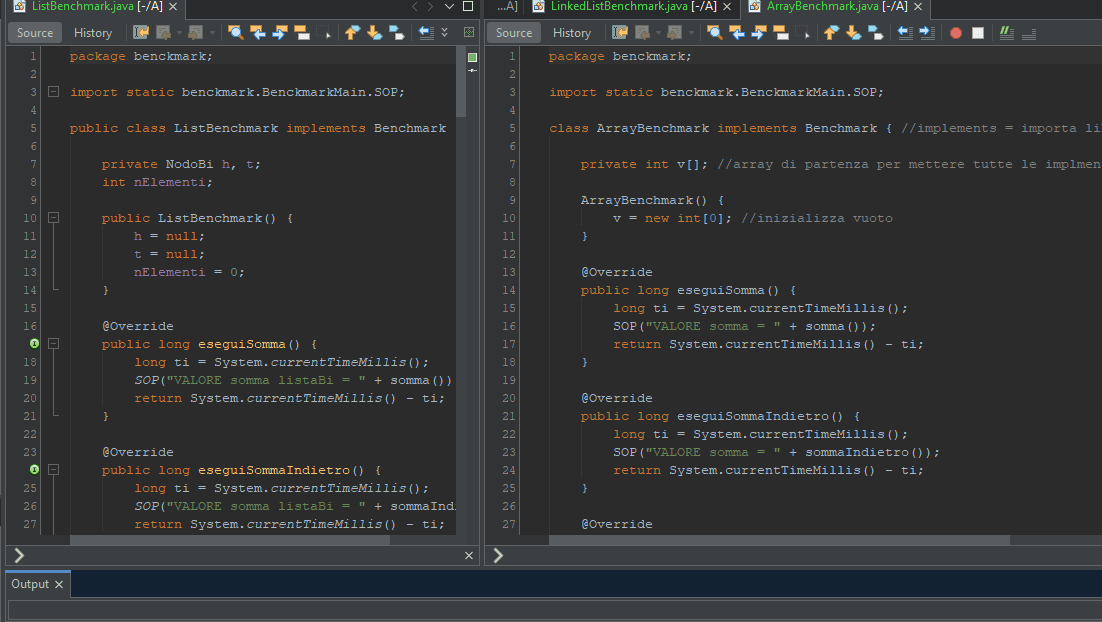Click Start Macro Recording red circle
The height and width of the screenshot is (622, 1102).
[x=956, y=33]
